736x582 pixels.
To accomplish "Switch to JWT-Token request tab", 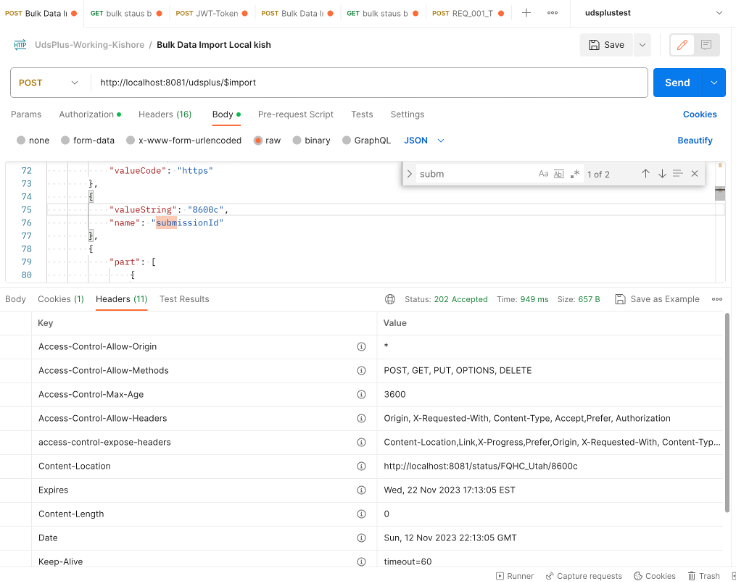I will click(x=212, y=14).
